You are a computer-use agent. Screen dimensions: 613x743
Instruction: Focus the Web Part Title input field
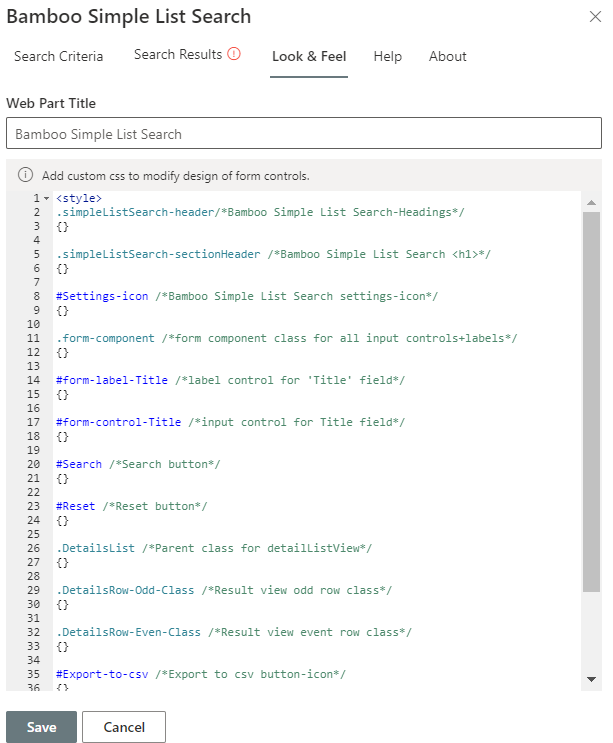(304, 134)
